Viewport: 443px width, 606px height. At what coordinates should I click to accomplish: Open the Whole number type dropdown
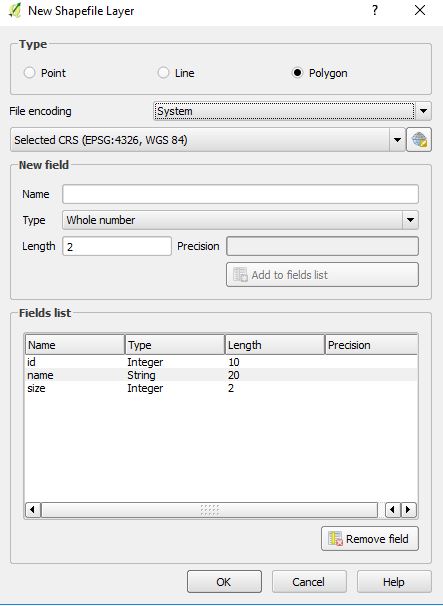240,220
